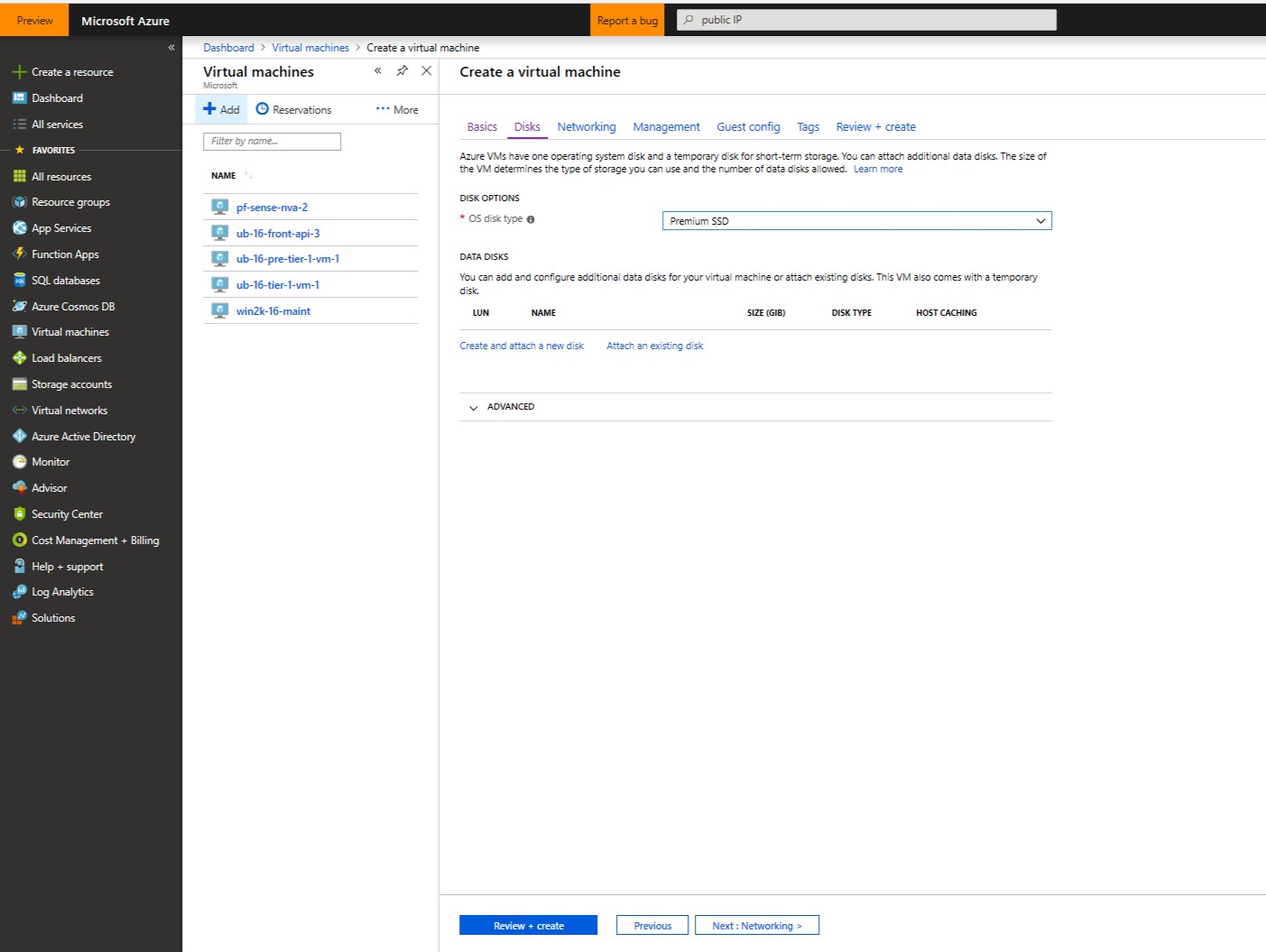Viewport: 1266px width, 952px height.
Task: Close the Virtual machines blade
Action: 427,70
